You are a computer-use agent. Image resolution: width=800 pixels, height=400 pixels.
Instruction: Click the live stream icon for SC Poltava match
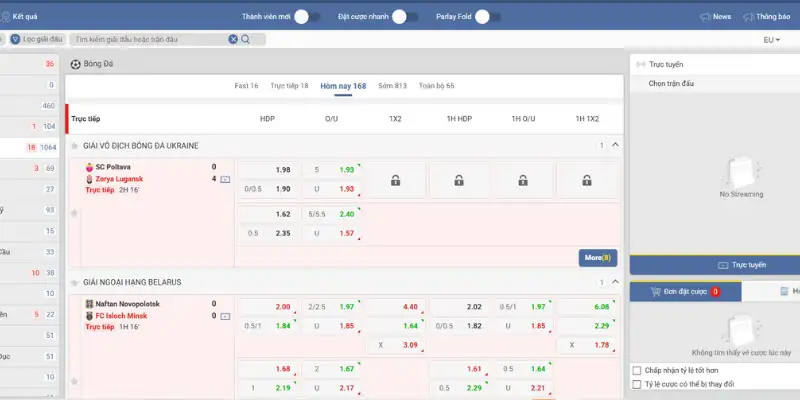(224, 179)
